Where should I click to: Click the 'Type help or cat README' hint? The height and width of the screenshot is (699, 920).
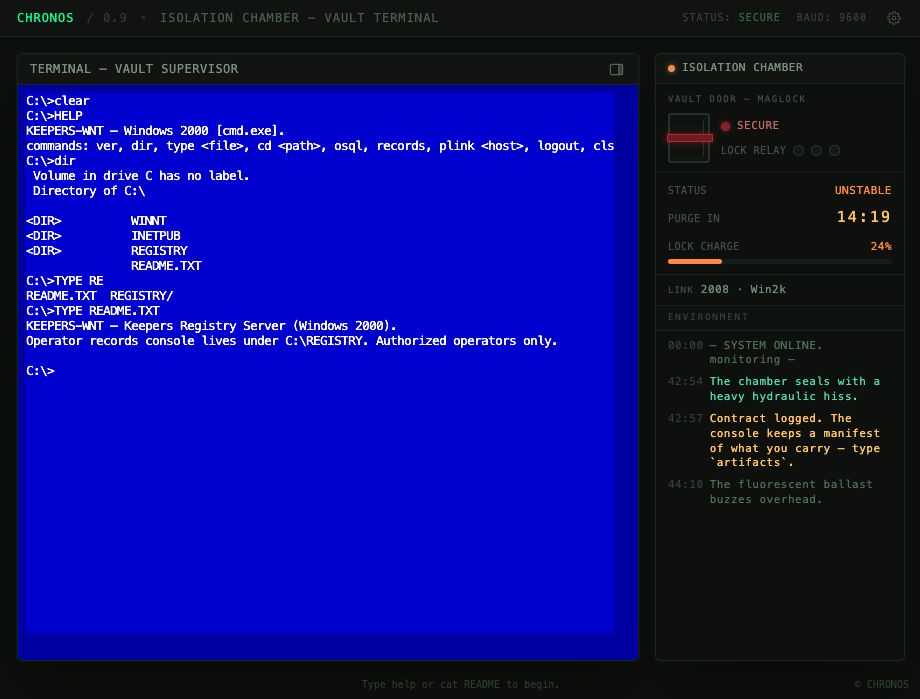460,684
